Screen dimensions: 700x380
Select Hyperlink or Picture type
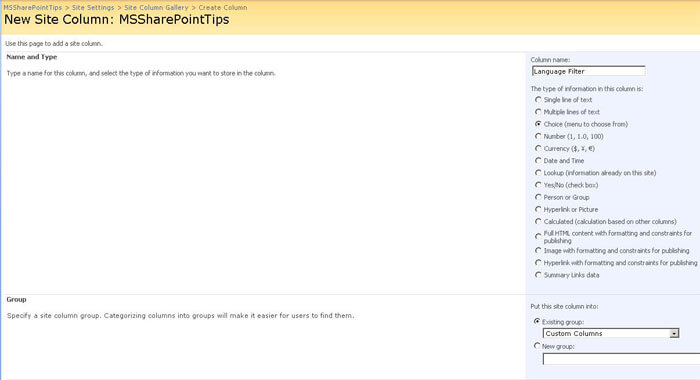pos(538,209)
